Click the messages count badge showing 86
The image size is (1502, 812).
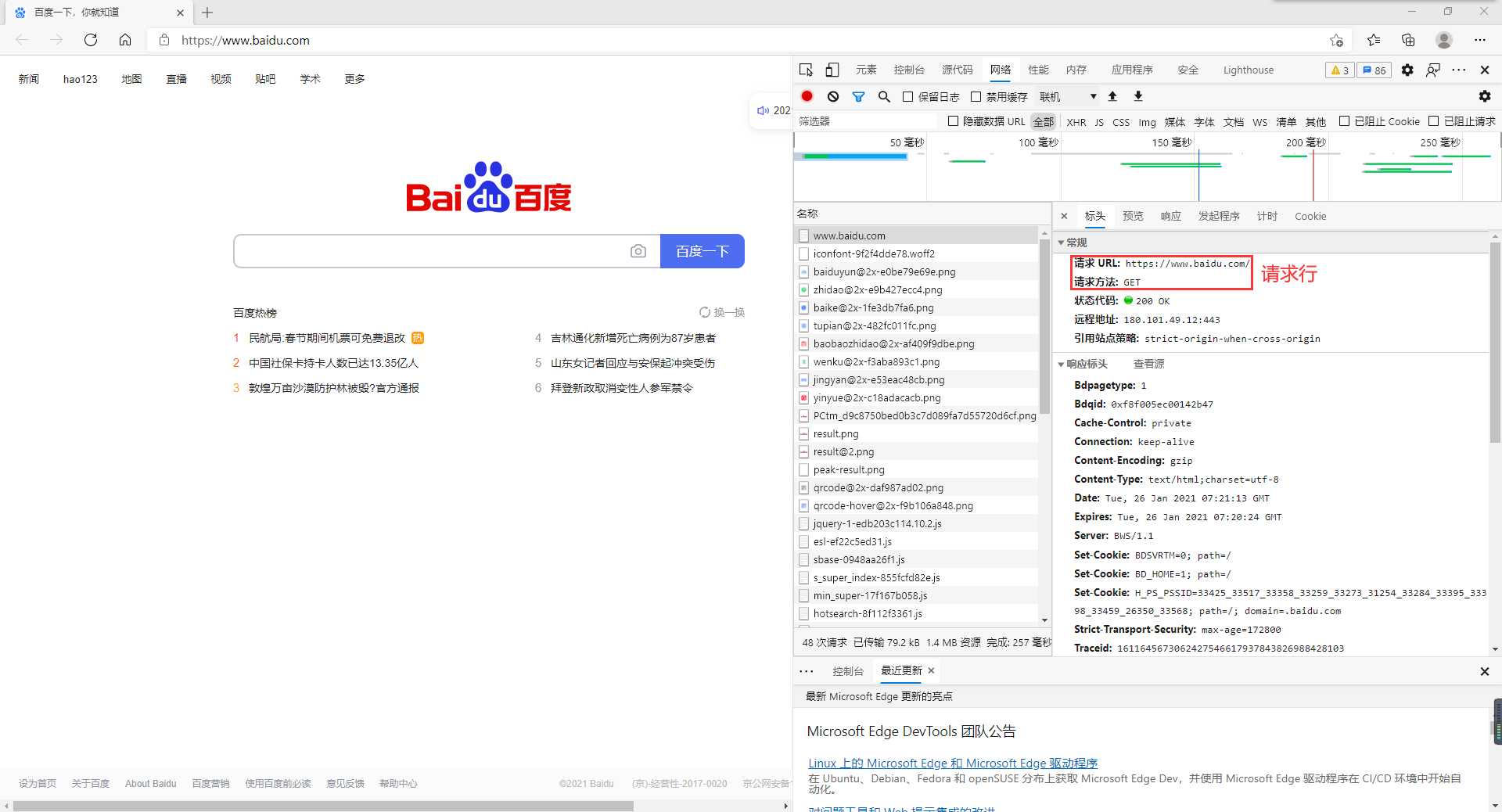click(x=1374, y=70)
